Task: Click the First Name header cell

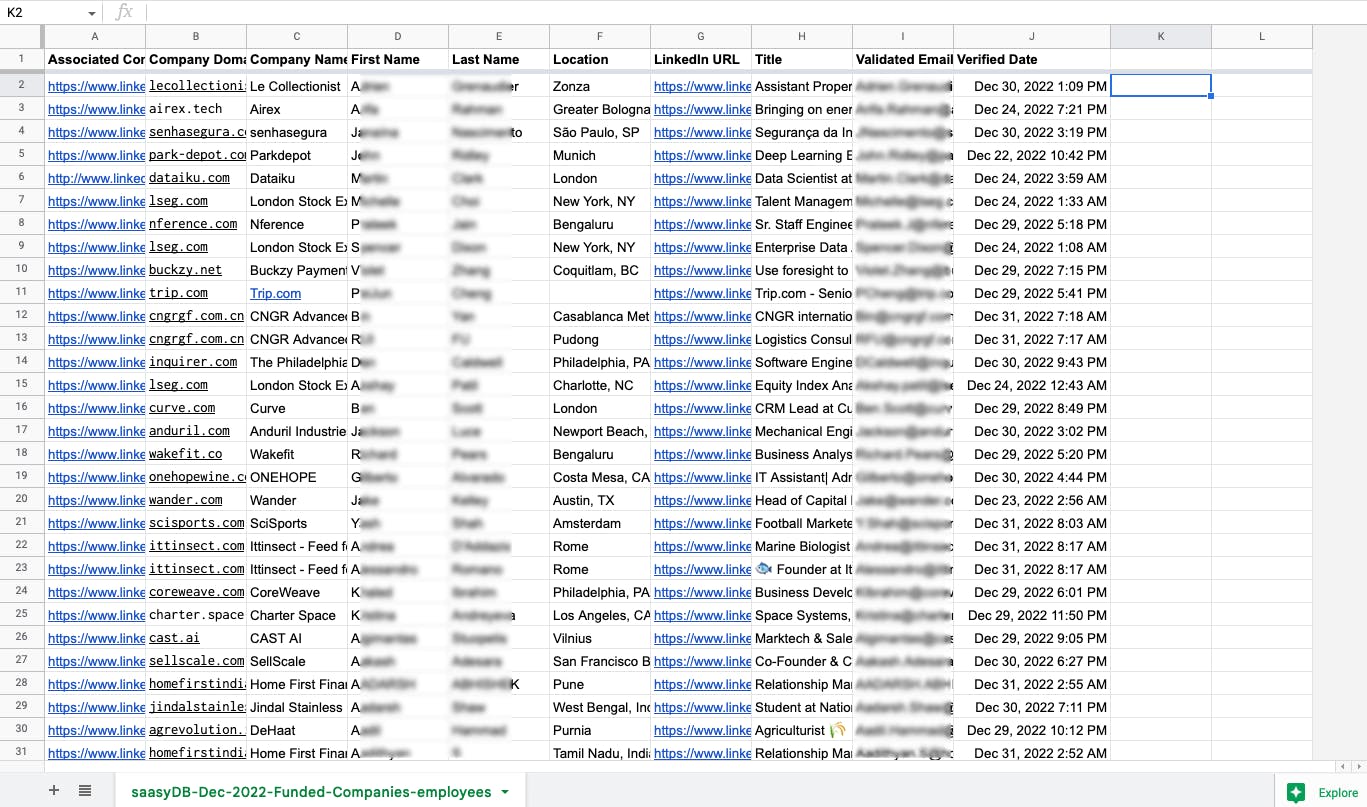Action: (x=398, y=60)
